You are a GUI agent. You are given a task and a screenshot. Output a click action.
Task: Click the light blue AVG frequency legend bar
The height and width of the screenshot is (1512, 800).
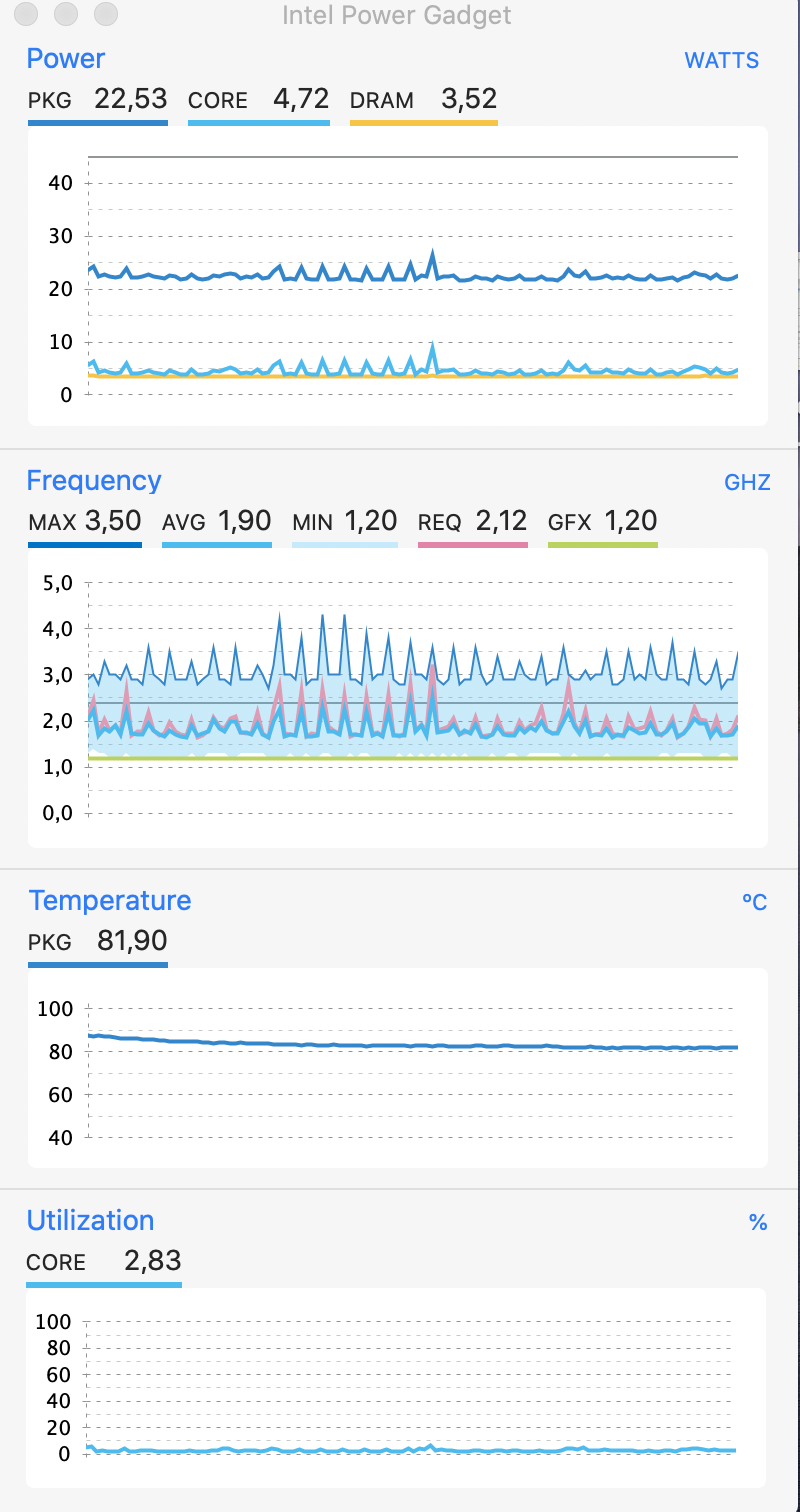(x=217, y=545)
